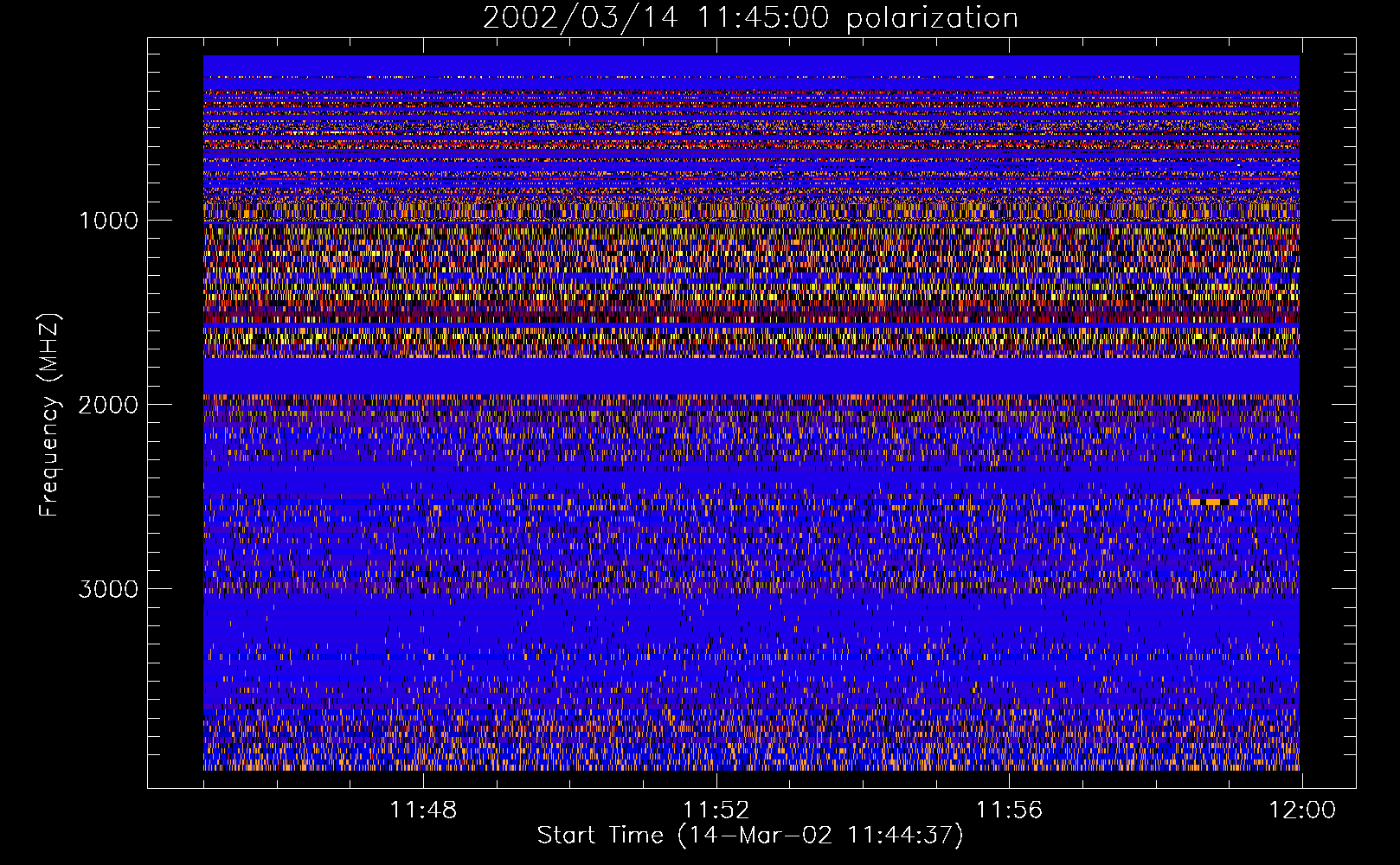Select the 'Start Time (14-Mar-02 11:44:37)' axis label
Viewport: 1400px width, 865px height.
[x=750, y=836]
